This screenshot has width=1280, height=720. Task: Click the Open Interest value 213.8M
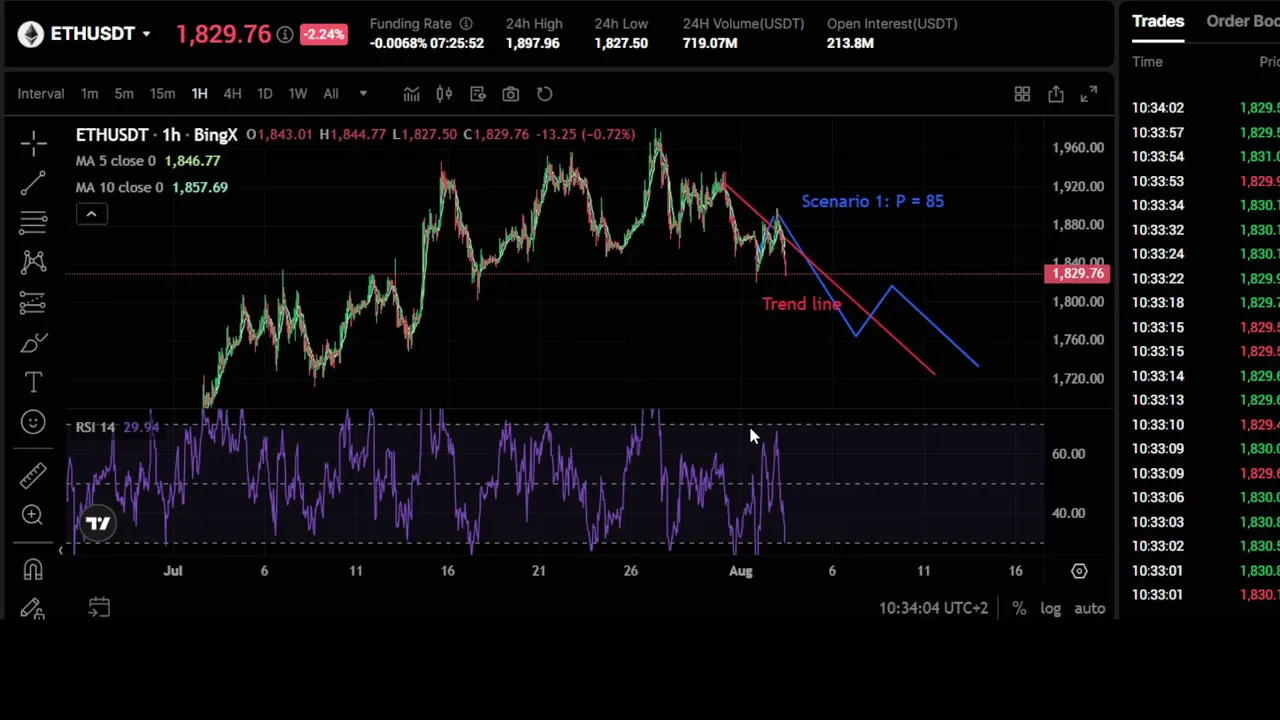(x=850, y=43)
